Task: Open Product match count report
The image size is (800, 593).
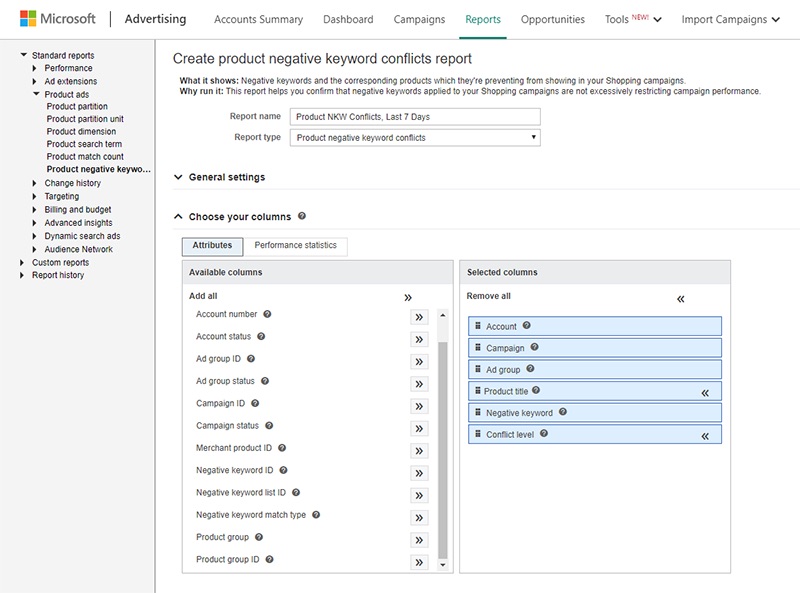Action: coord(85,157)
